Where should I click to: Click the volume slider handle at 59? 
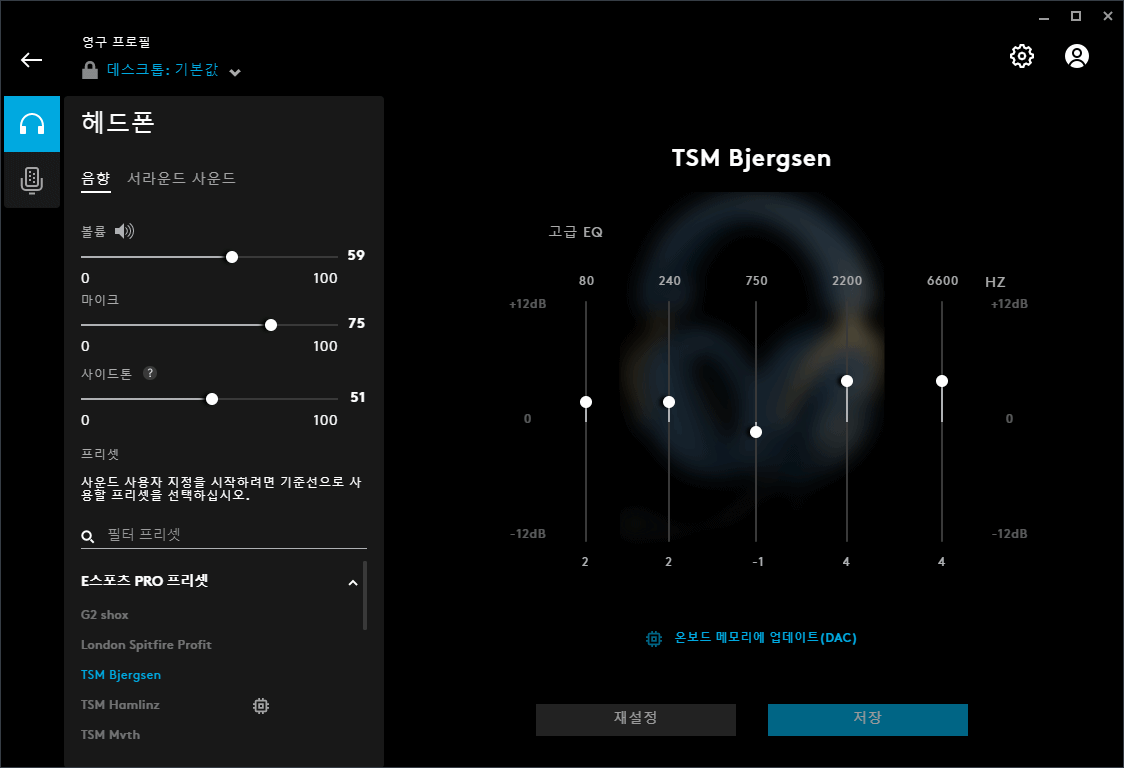[232, 257]
